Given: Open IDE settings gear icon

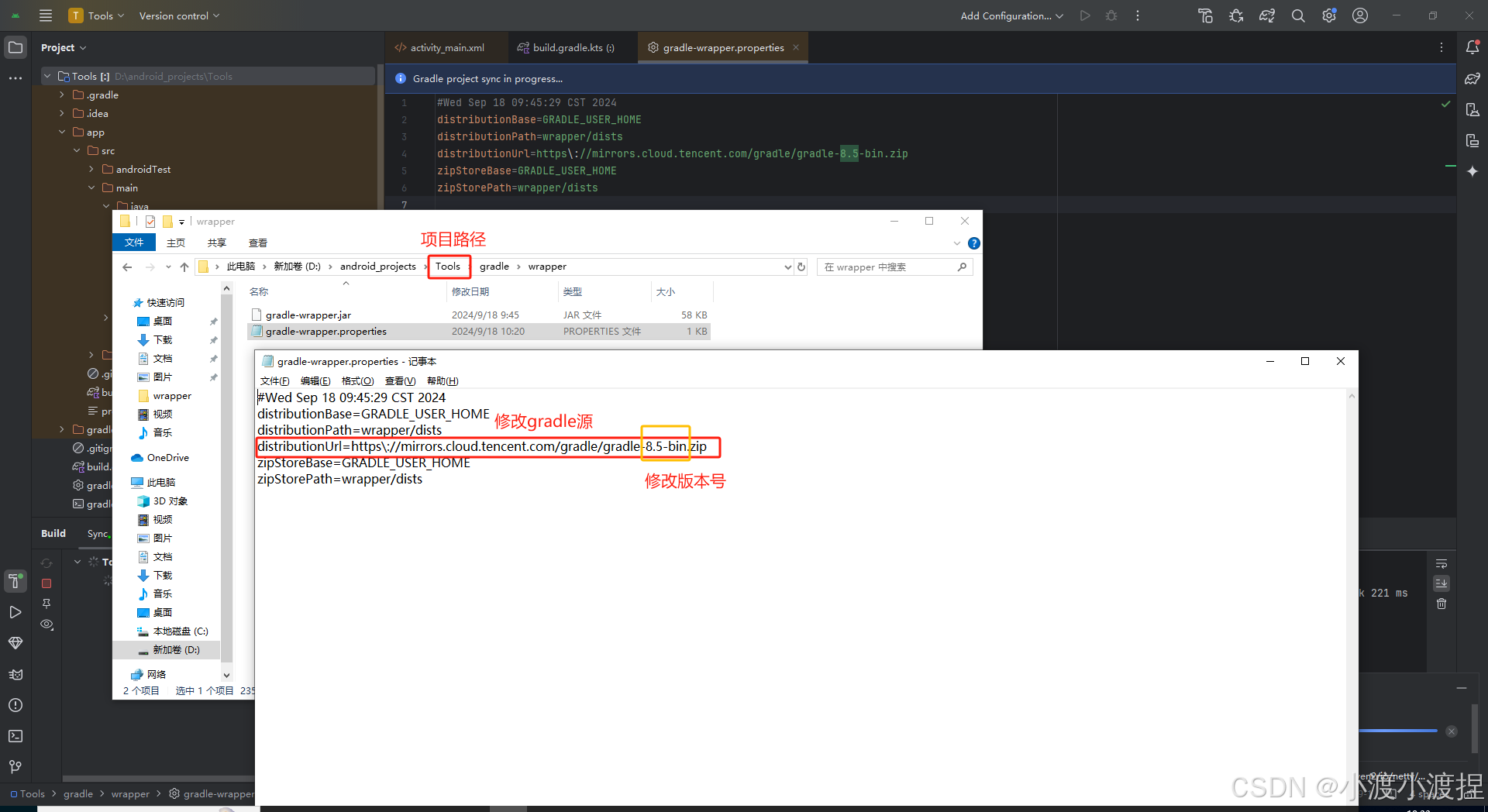Looking at the screenshot, I should pyautogui.click(x=1329, y=15).
